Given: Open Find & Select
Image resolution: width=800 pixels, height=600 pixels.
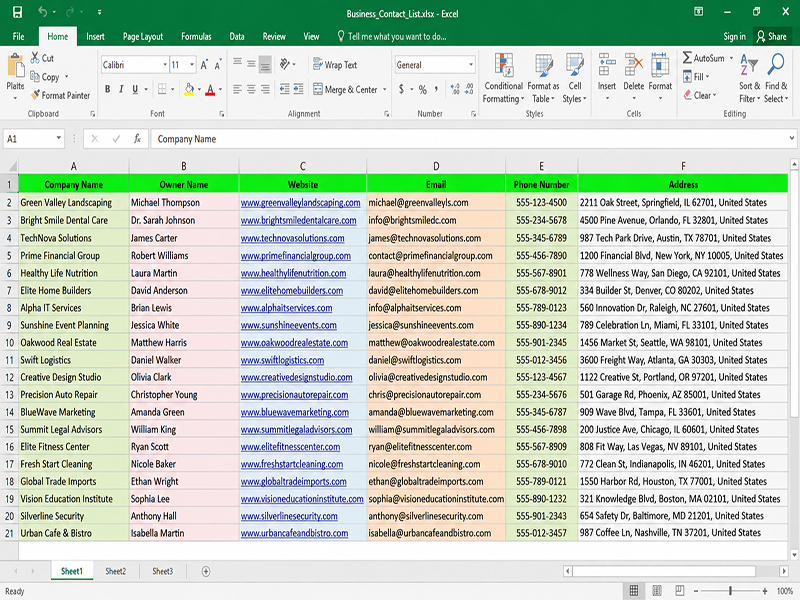Looking at the screenshot, I should 776,78.
